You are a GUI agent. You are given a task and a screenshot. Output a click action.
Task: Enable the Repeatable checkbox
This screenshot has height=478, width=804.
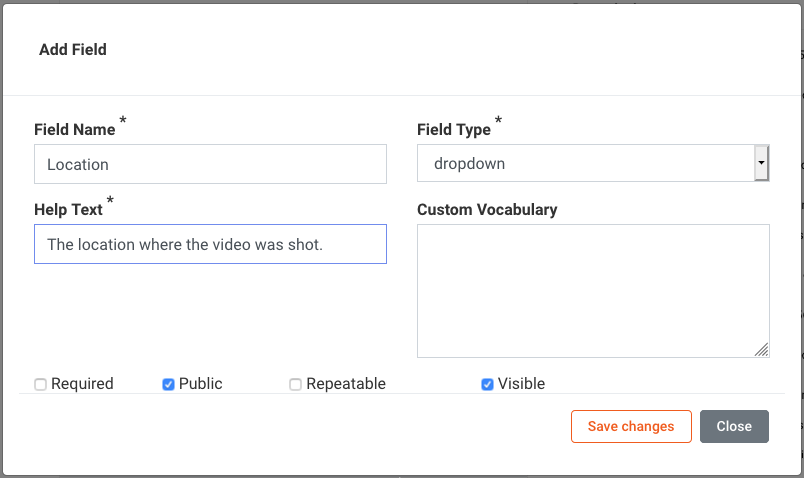296,384
